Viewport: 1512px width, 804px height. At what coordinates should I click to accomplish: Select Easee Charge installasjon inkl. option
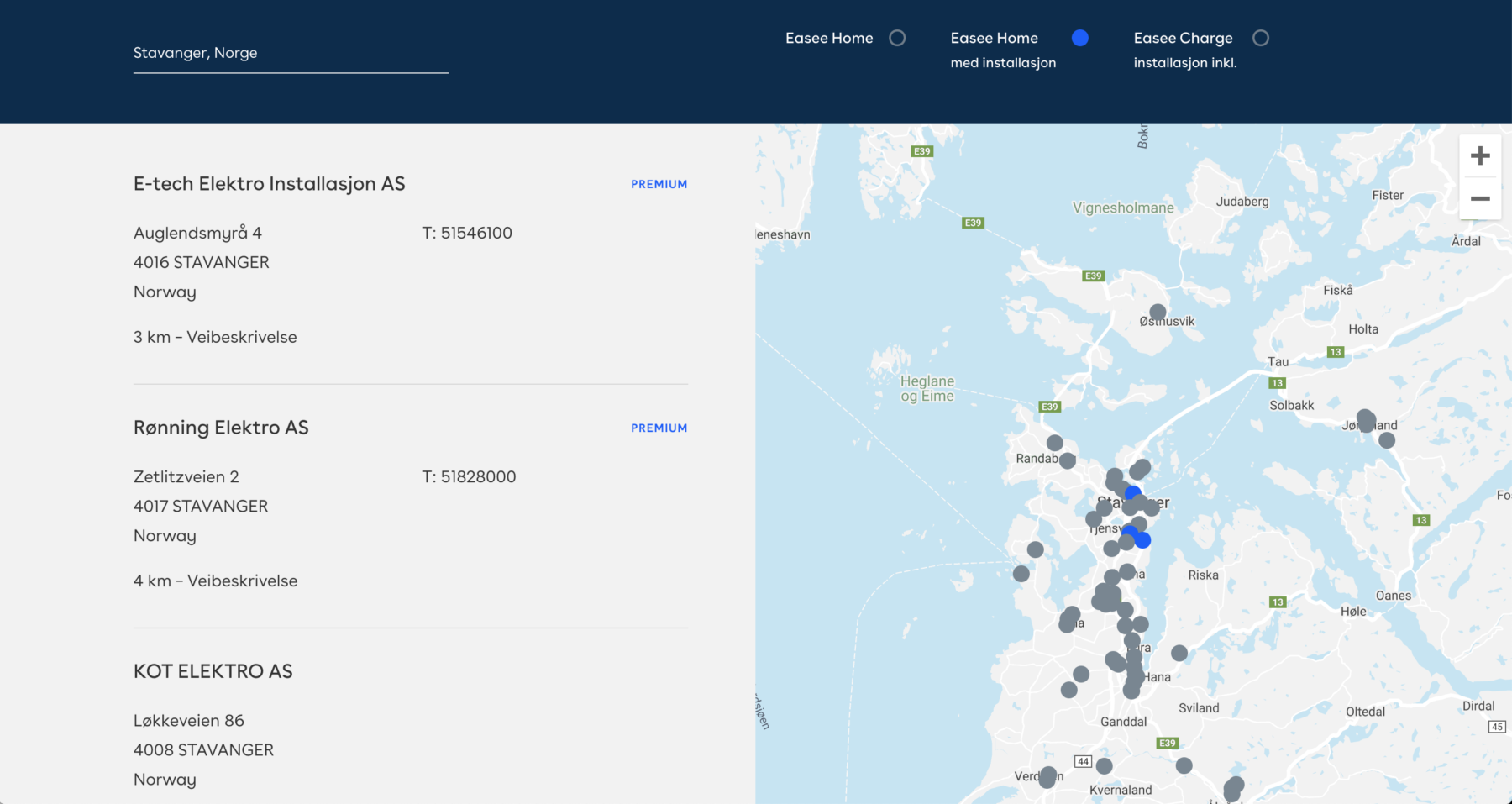point(1261,39)
